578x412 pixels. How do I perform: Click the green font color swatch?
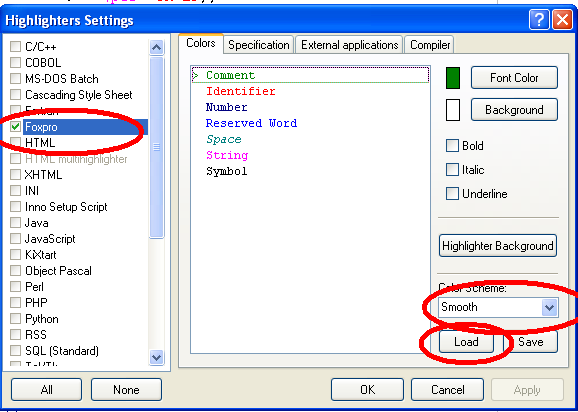click(453, 78)
